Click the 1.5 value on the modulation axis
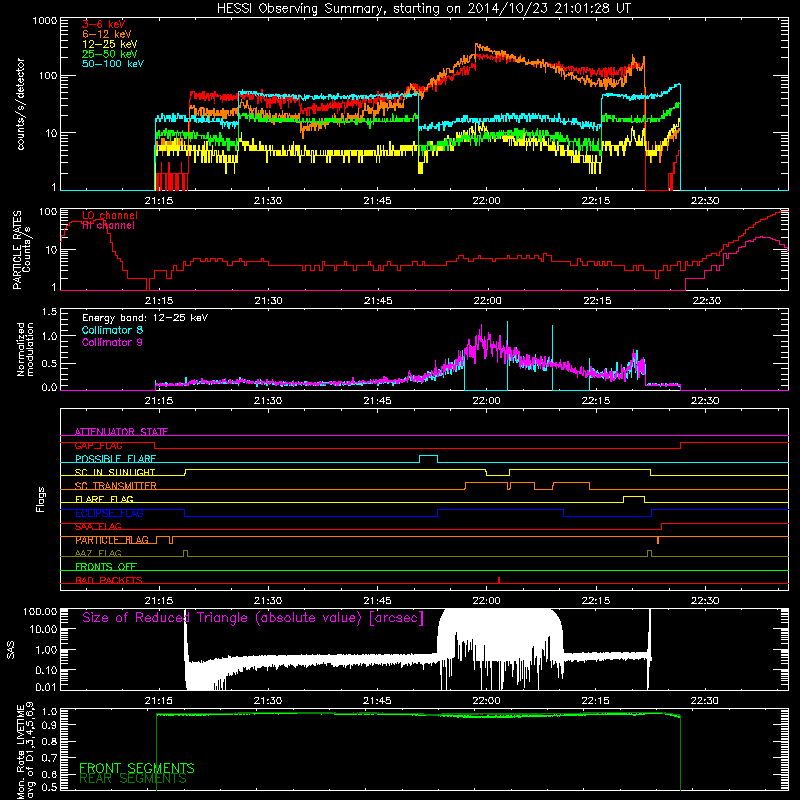This screenshot has width=800, height=800. point(49,312)
